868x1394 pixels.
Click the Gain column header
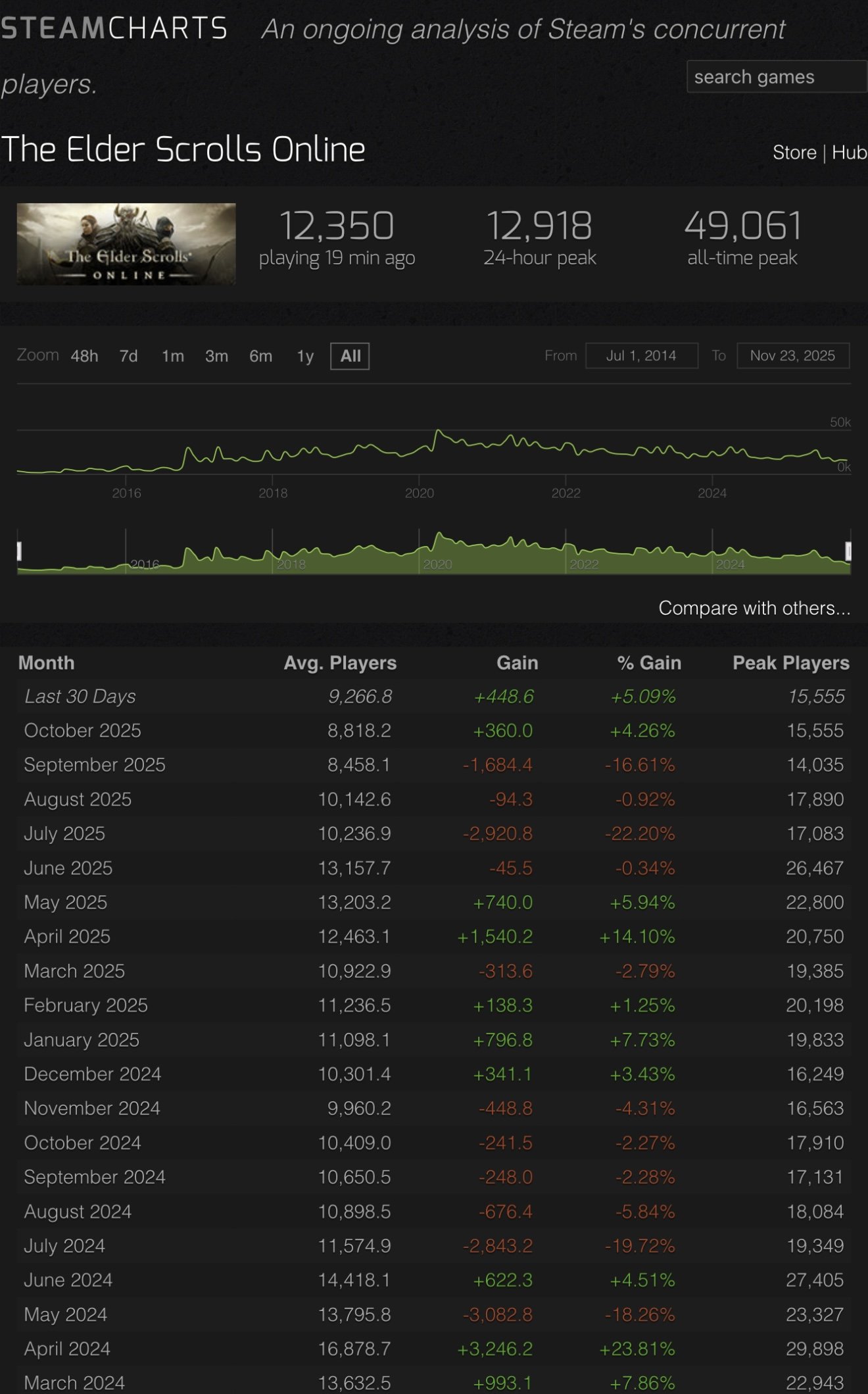518,663
